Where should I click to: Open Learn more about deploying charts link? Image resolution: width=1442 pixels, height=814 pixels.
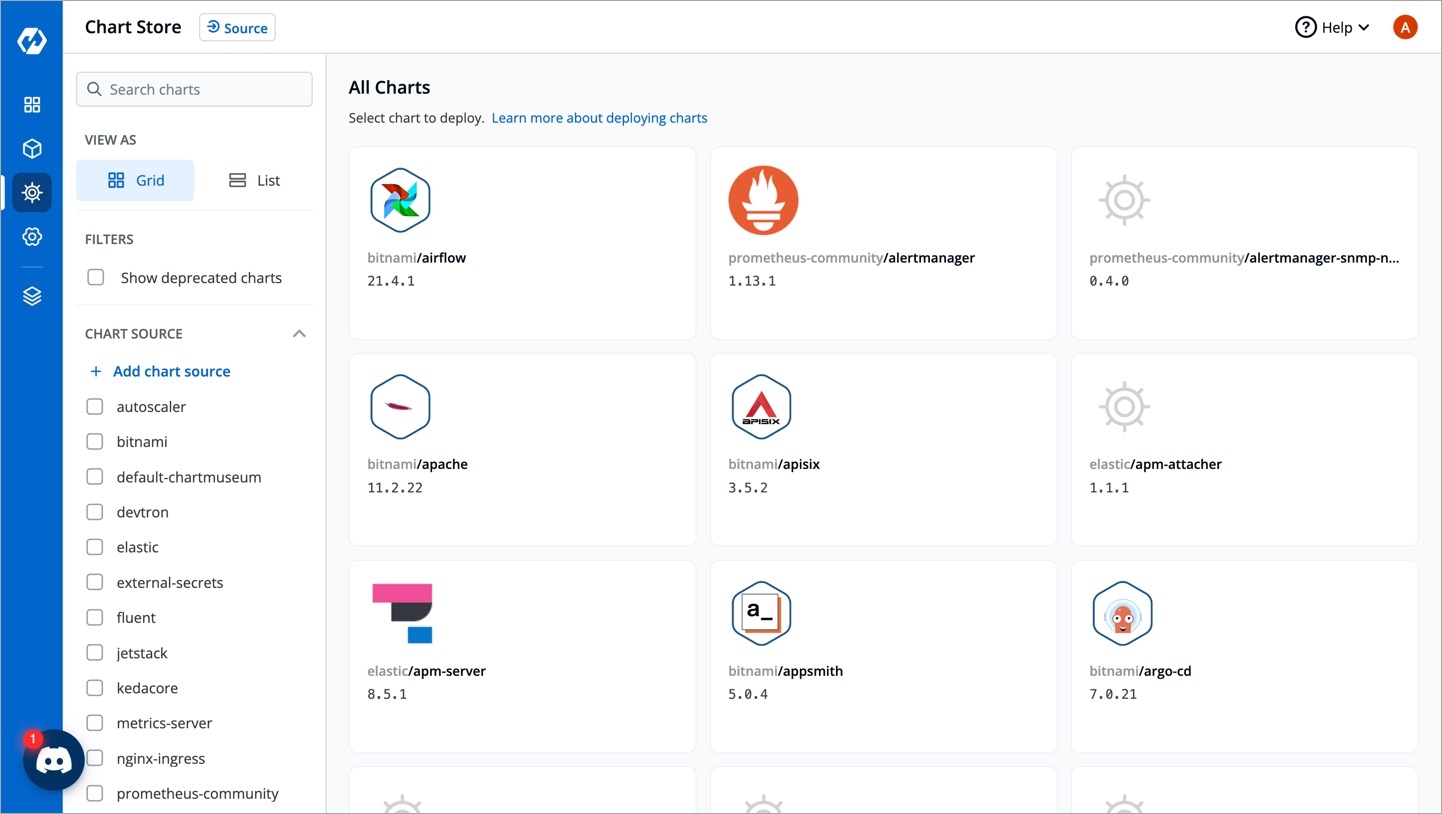coord(599,118)
